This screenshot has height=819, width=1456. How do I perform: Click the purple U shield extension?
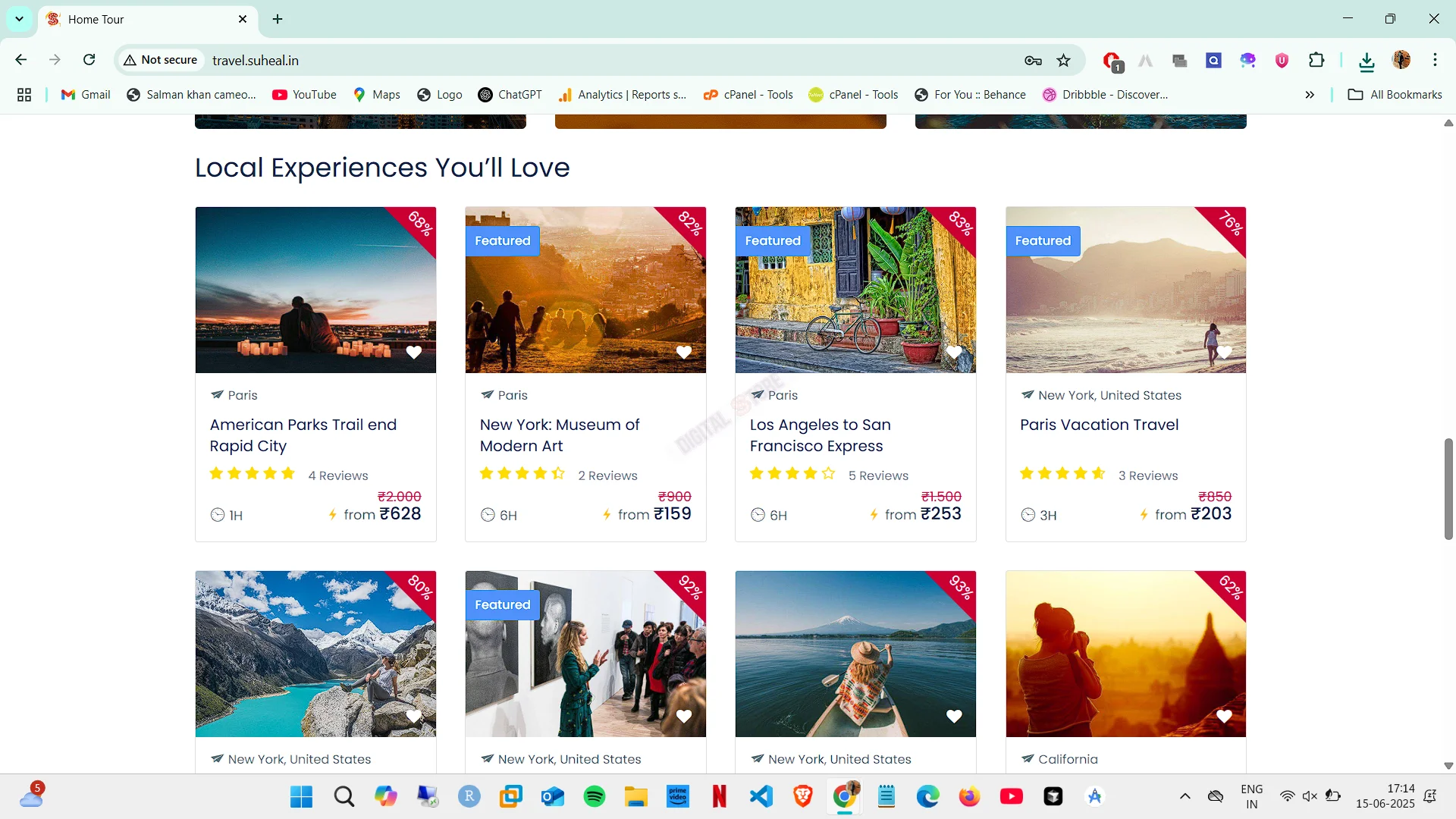pos(1282,61)
